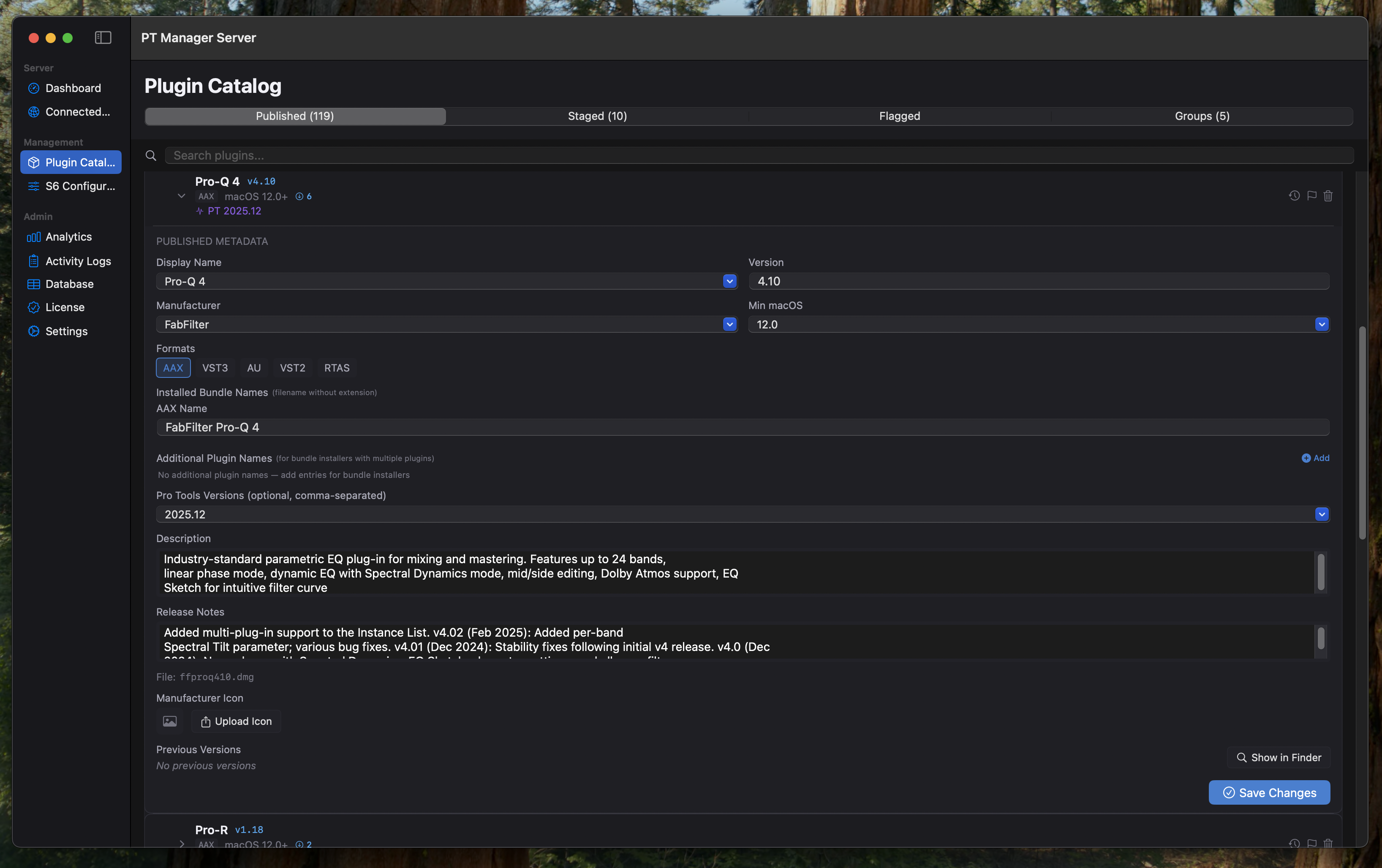Image resolution: width=1382 pixels, height=868 pixels.
Task: Click the AAX Name field
Action: (x=743, y=427)
